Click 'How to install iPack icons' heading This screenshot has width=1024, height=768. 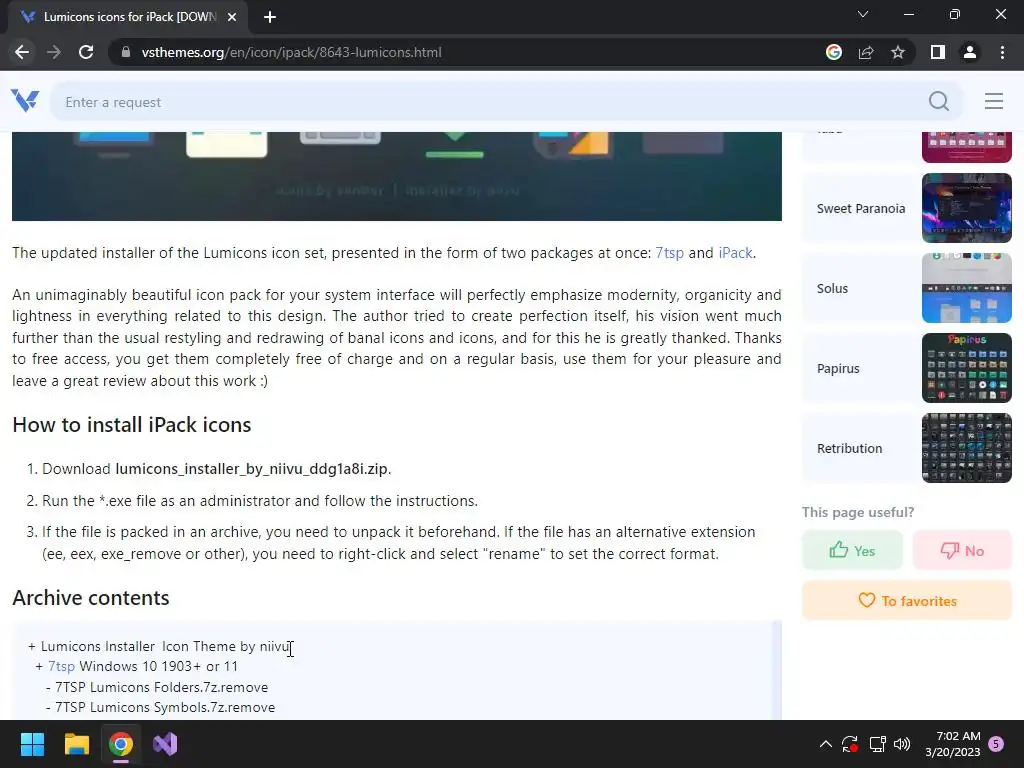[x=132, y=424]
